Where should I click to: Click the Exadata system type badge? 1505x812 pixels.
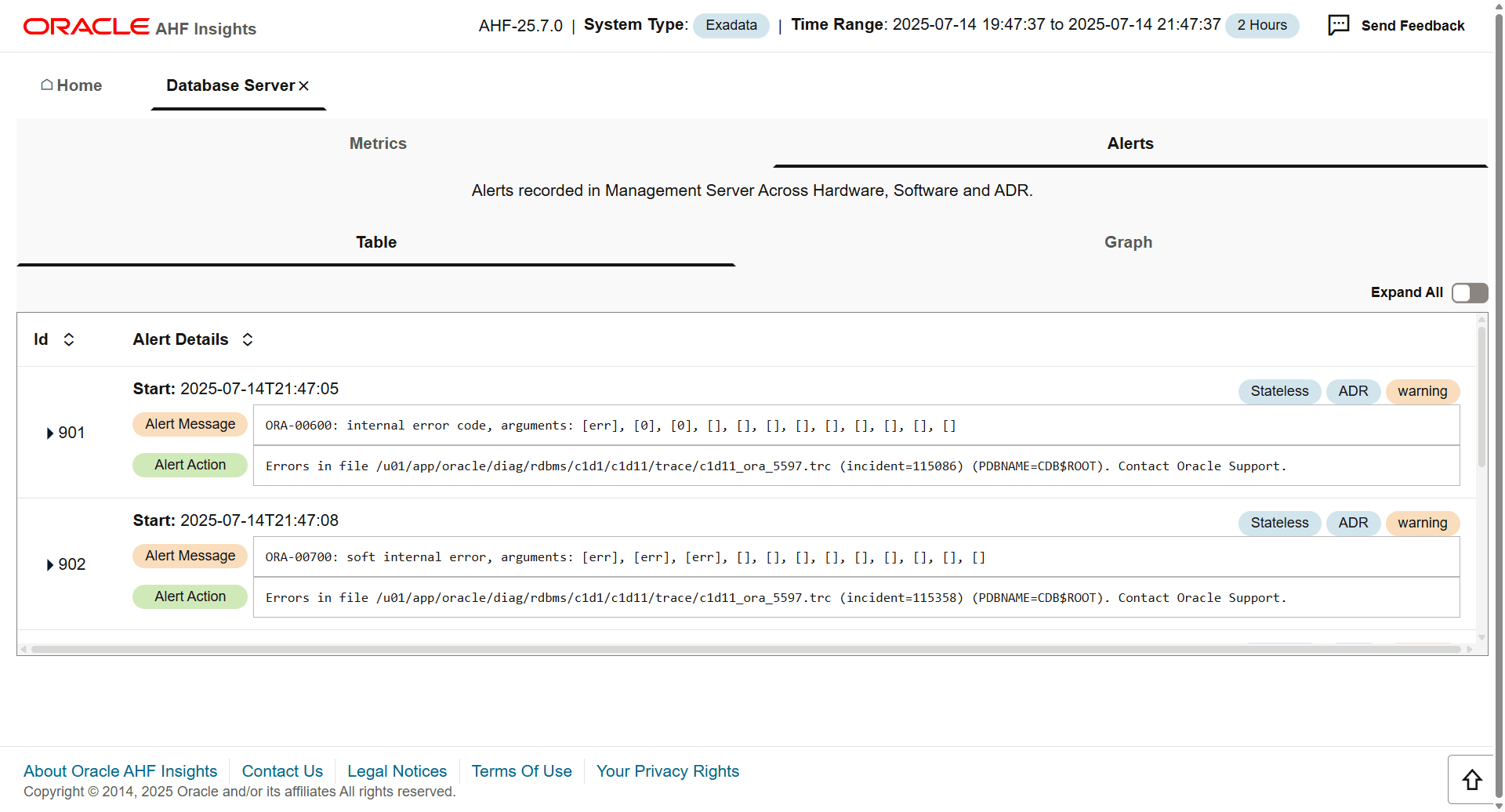coord(731,25)
